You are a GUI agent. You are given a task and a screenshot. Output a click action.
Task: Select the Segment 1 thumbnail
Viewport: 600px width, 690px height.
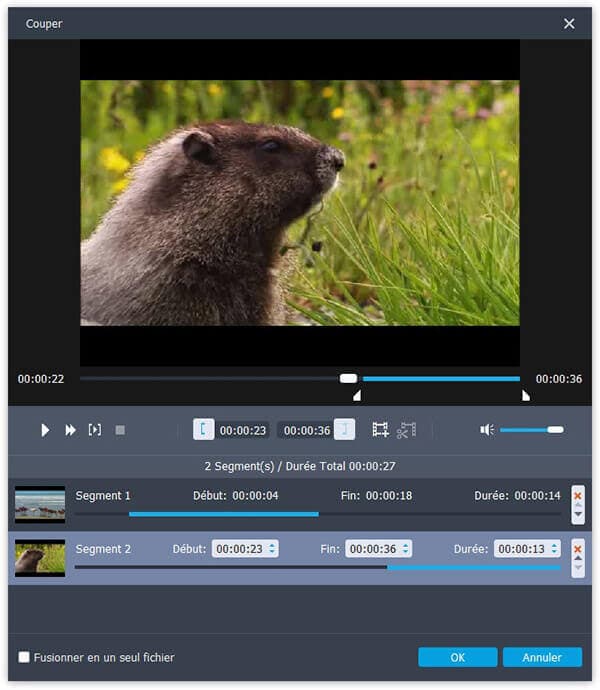tap(40, 504)
